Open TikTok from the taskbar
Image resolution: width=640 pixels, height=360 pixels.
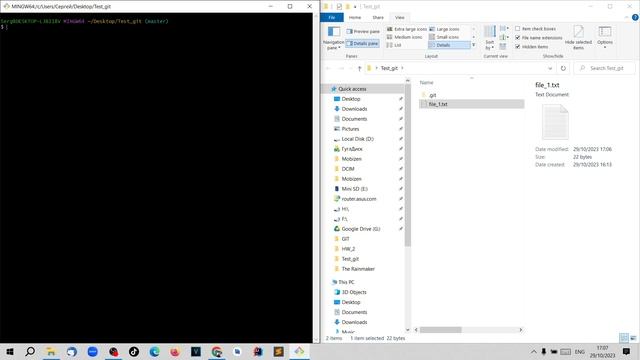click(134, 351)
